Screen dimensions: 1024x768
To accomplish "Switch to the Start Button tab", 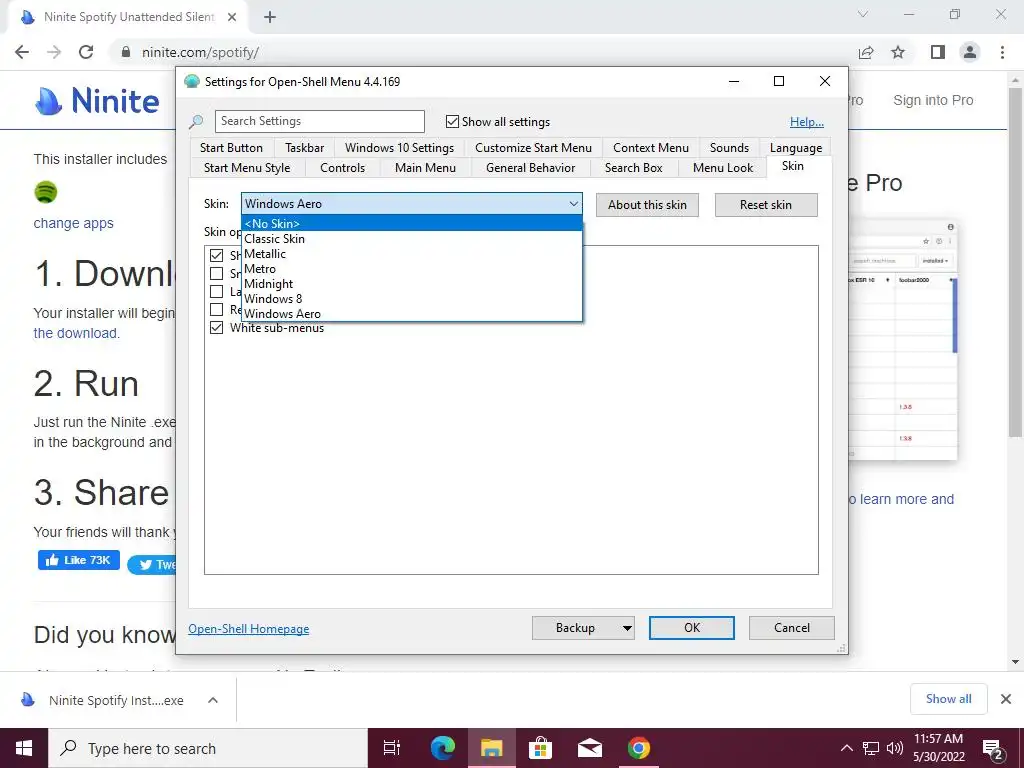I will coord(231,148).
